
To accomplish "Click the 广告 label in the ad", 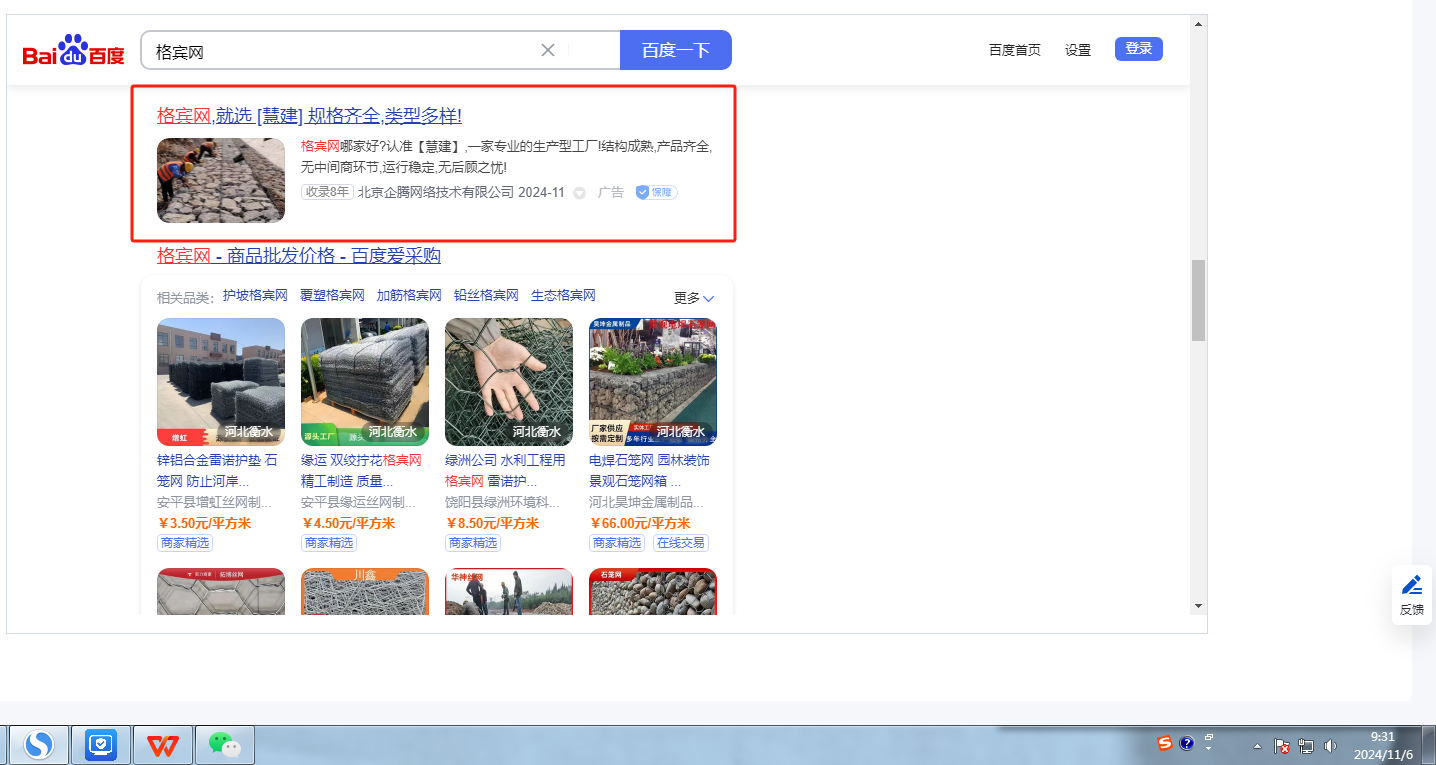I will point(610,192).
